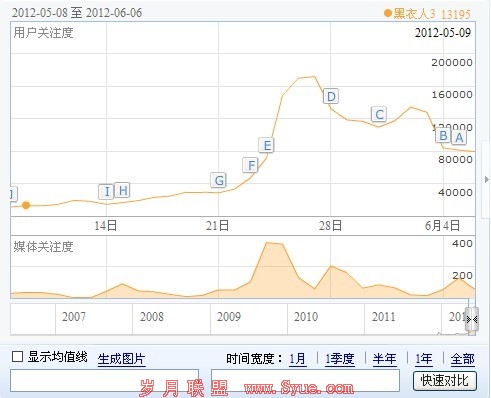Click the orange data point on curve
Screen dimensions: 491x398
click(x=26, y=205)
